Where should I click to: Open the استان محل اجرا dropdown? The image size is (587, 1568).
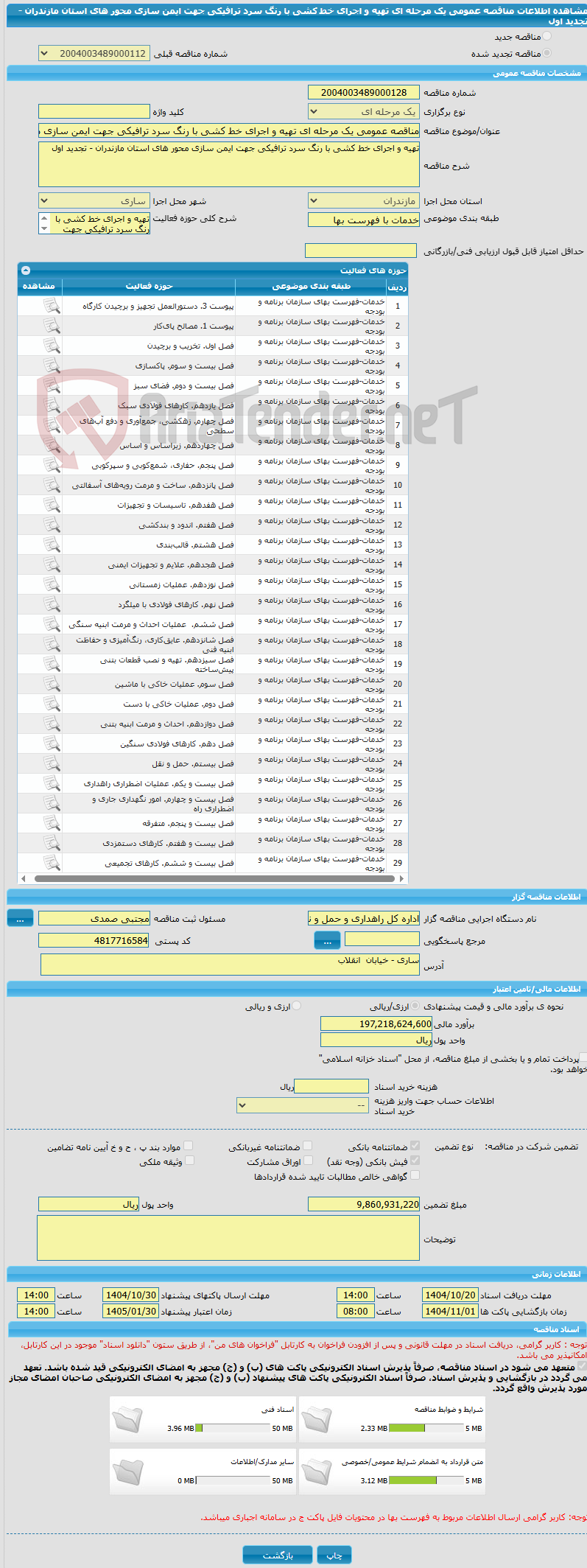(x=363, y=201)
